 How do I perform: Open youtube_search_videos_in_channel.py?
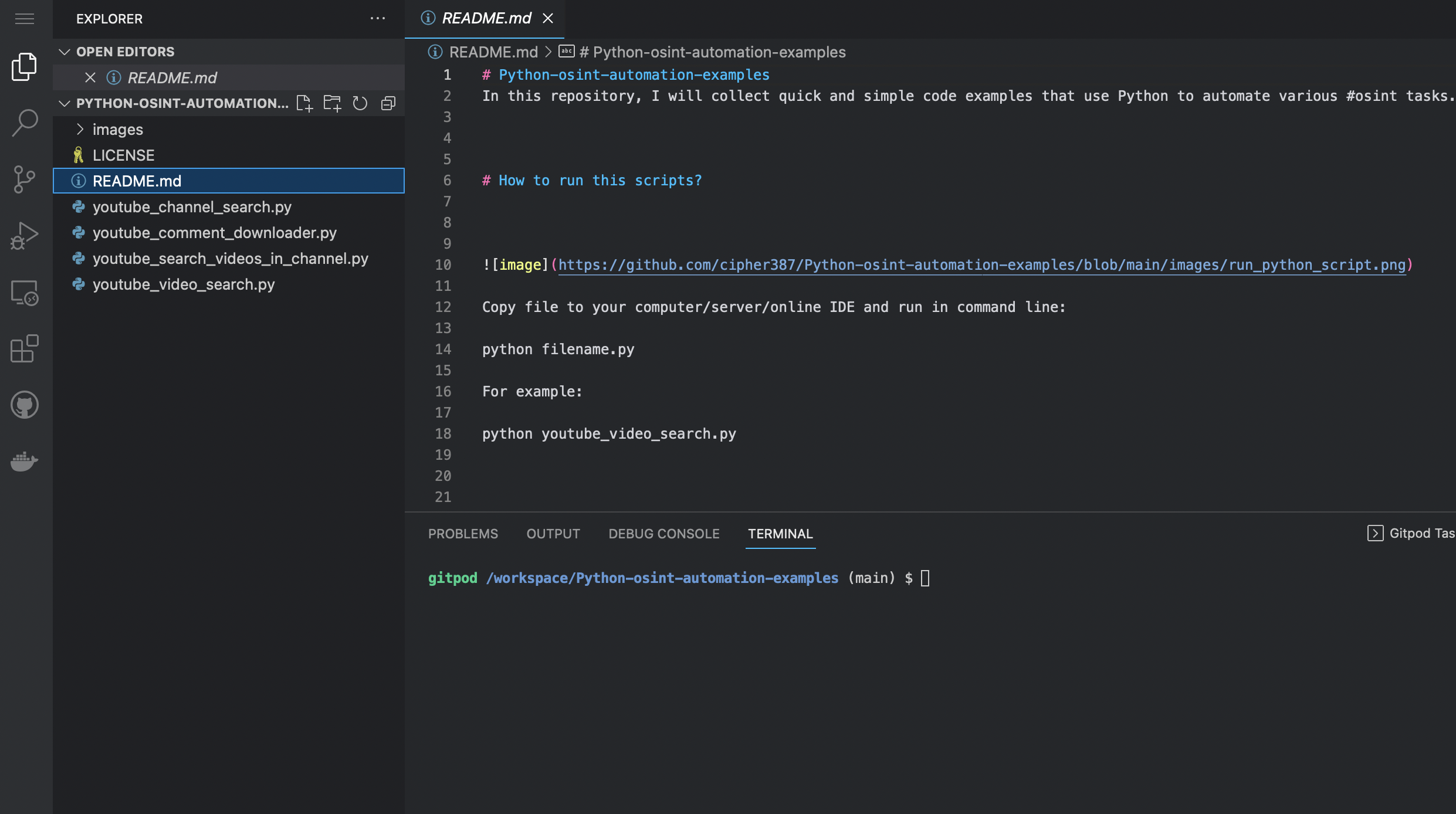tap(229, 258)
